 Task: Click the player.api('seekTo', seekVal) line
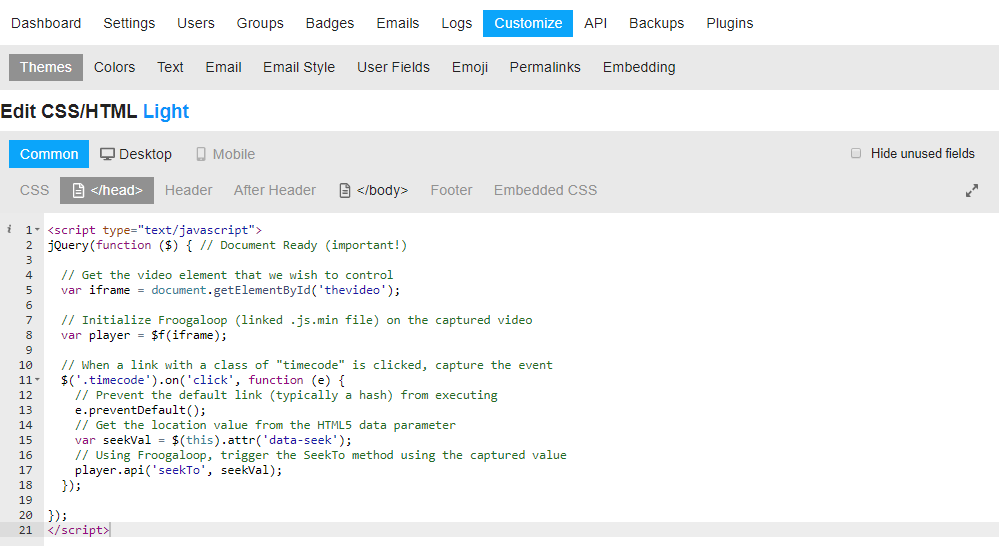pos(178,470)
